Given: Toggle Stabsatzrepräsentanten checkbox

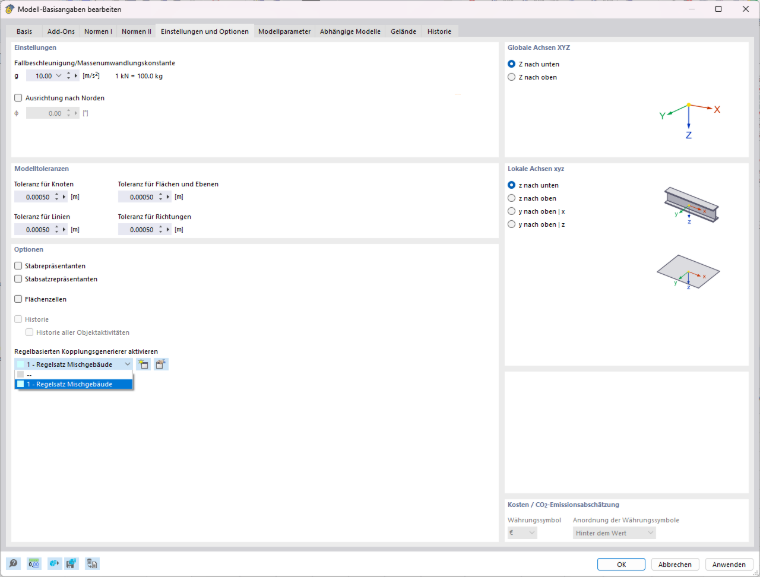Looking at the screenshot, I should click(x=18, y=279).
